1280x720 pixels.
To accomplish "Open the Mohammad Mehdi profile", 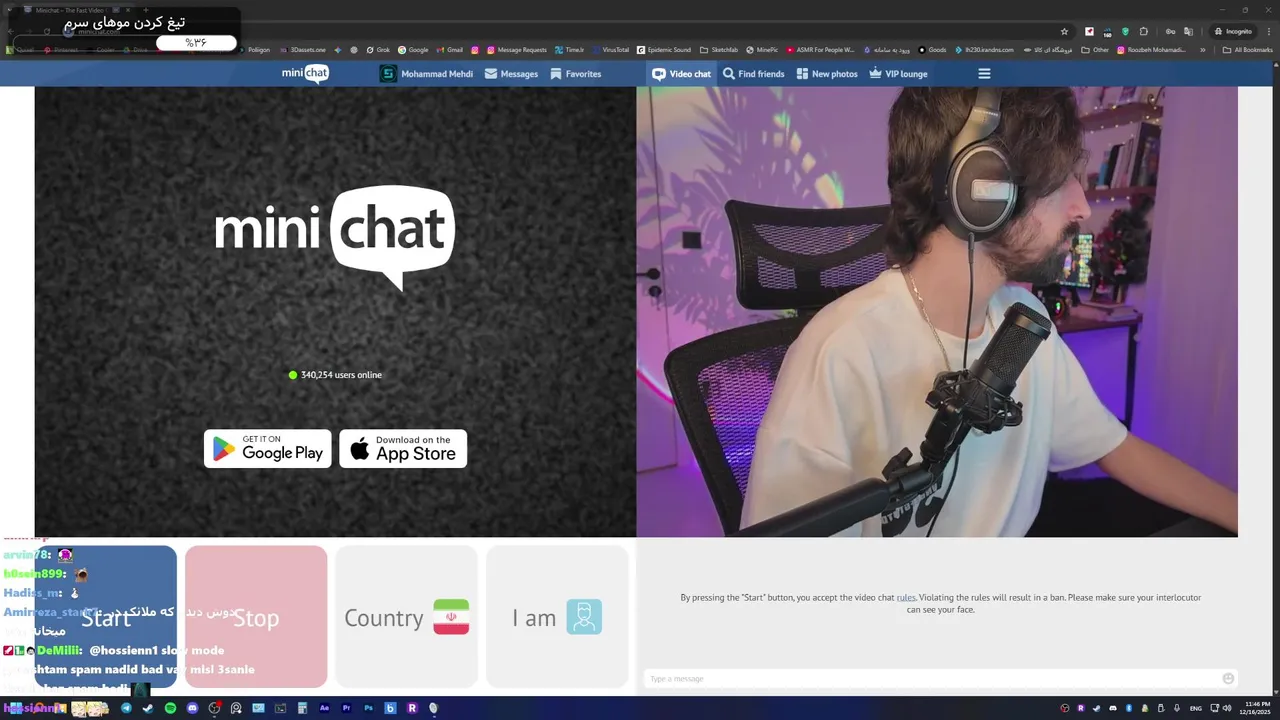I will (x=426, y=74).
